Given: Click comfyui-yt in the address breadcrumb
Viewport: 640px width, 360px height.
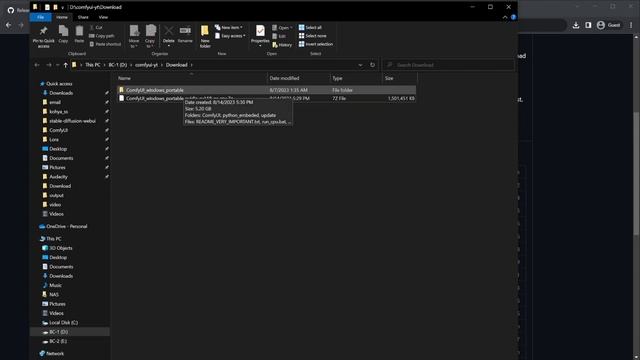Looking at the screenshot, I should tap(146, 65).
